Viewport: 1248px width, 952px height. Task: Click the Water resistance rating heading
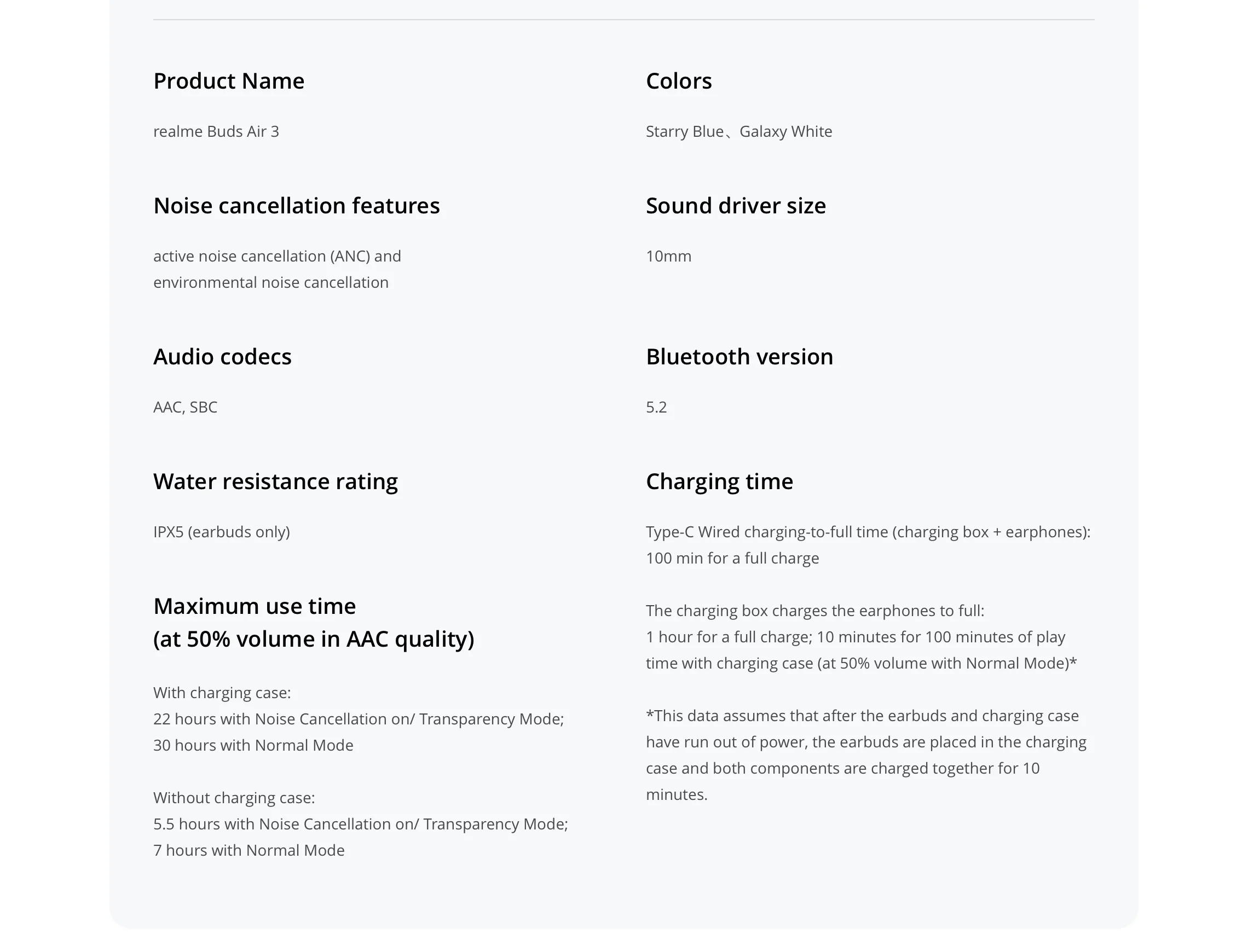(x=275, y=481)
